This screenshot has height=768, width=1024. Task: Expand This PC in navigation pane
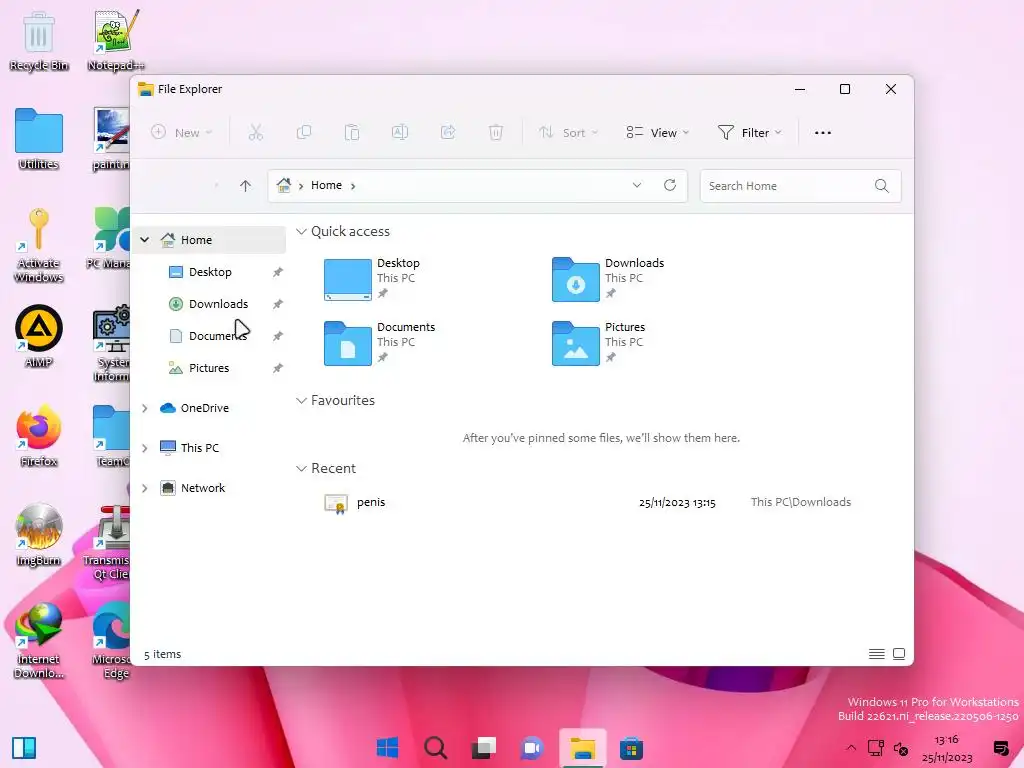[x=144, y=448]
